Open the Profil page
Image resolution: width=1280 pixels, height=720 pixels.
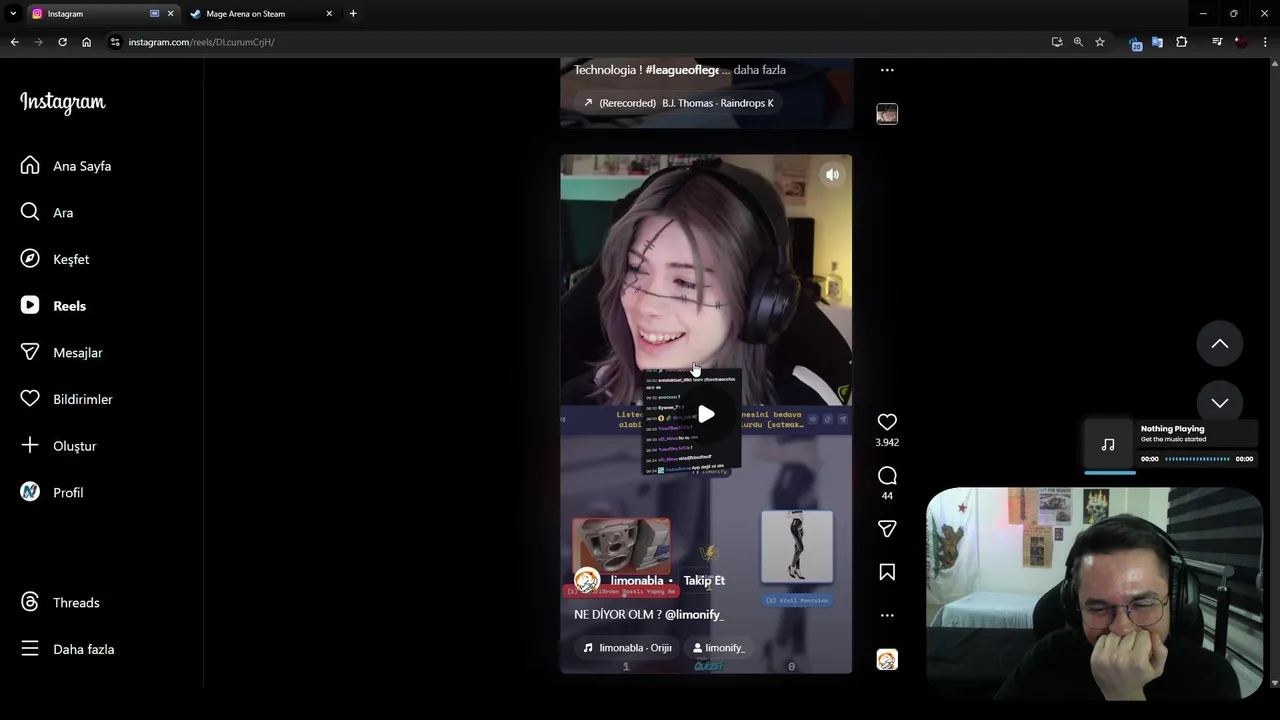(53, 492)
